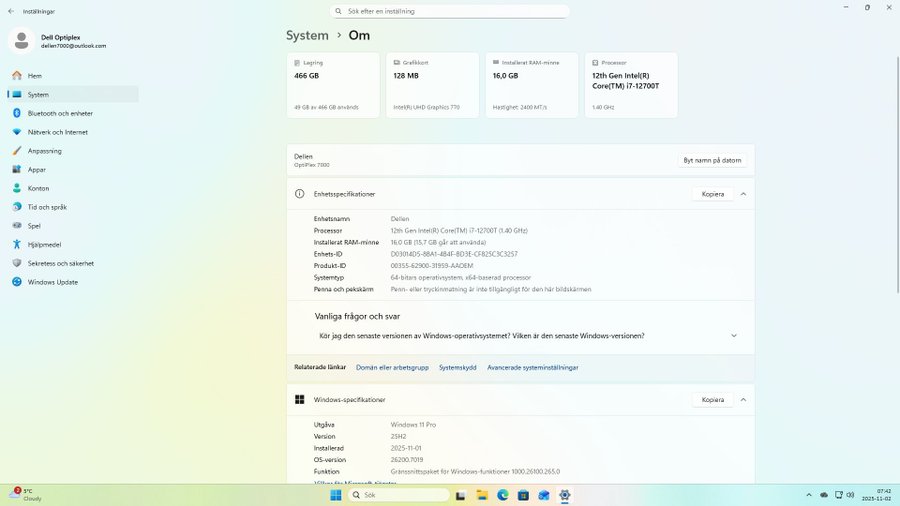Copy the Enhetsspecifikationer details with Kopiera
Image resolution: width=900 pixels, height=506 pixels.
point(712,194)
